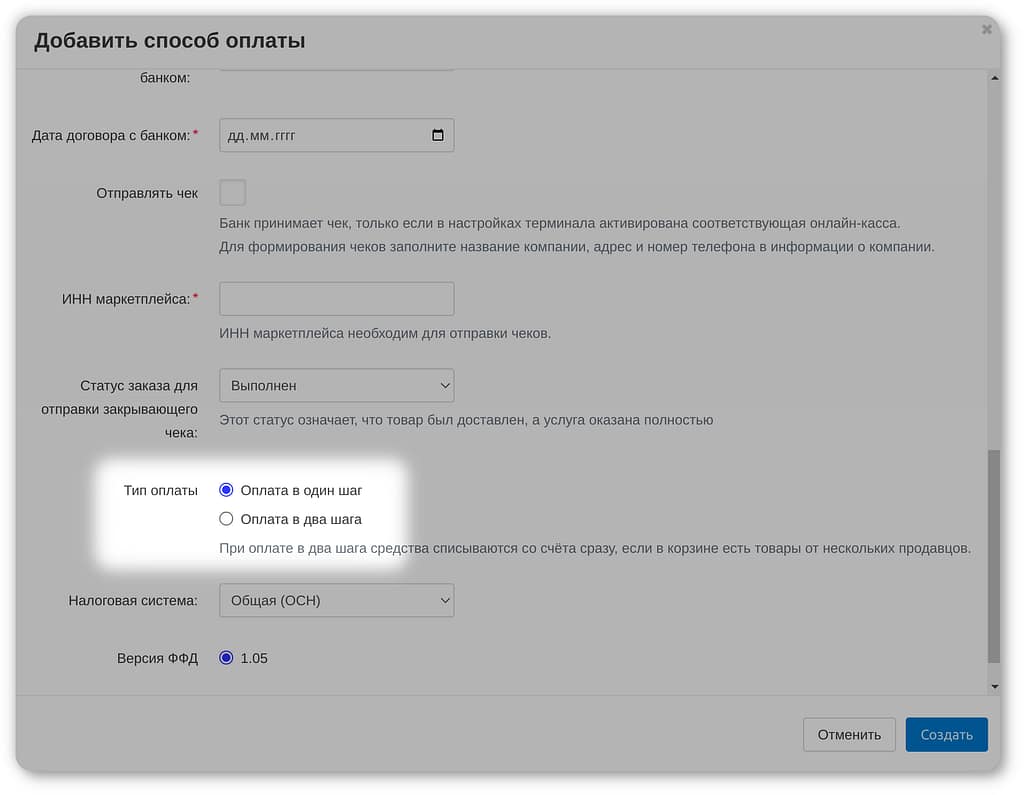
Task: Click the Создать button
Action: click(x=946, y=734)
